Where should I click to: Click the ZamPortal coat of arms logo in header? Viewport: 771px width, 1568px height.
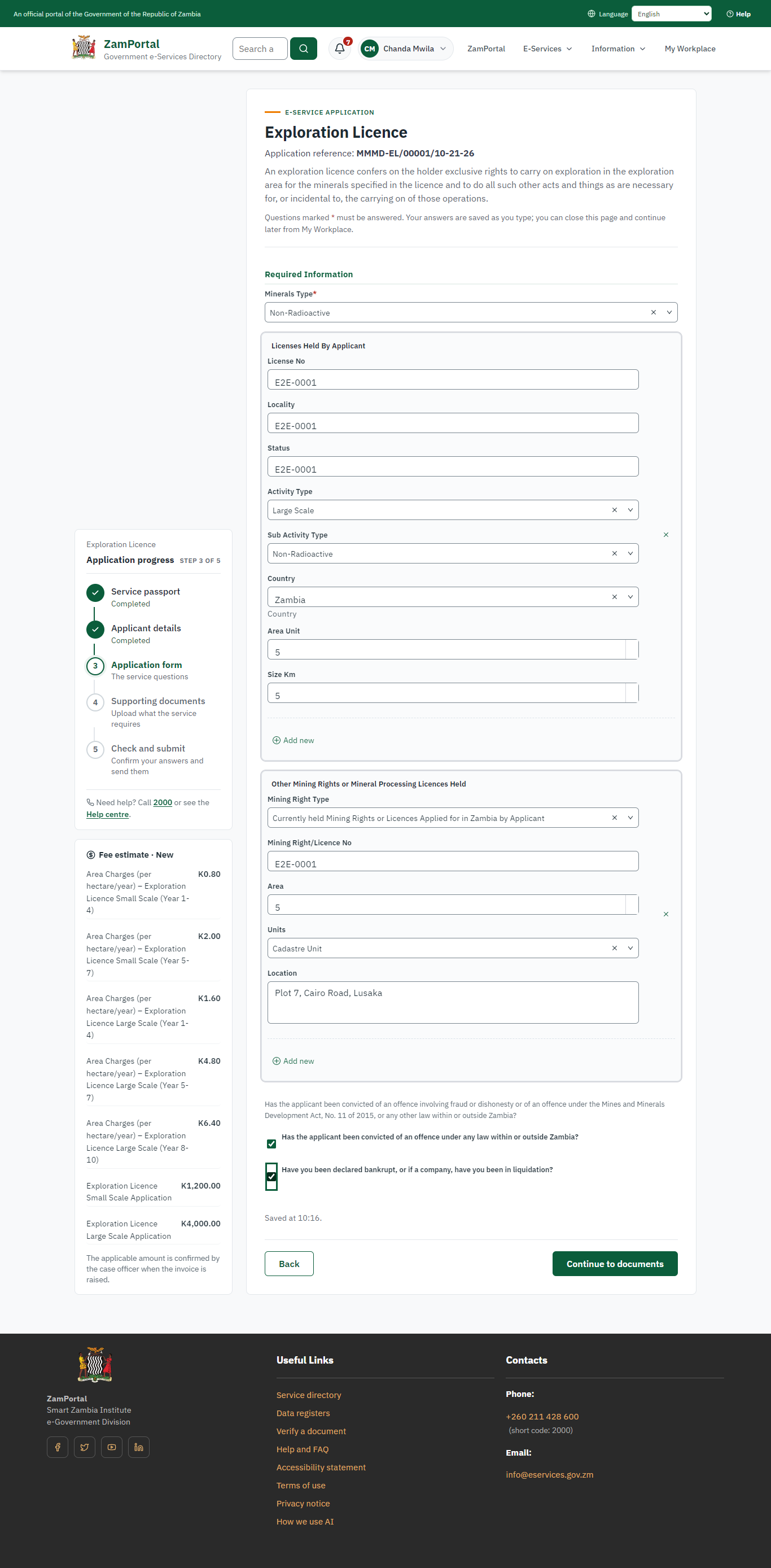84,47
